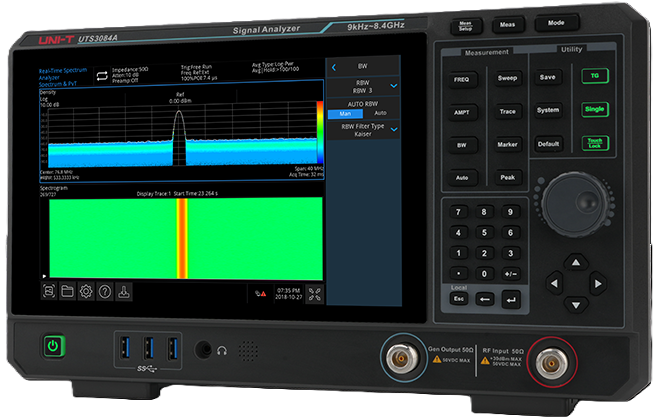Push the left arrow key
The image size is (656, 420).
point(554,284)
